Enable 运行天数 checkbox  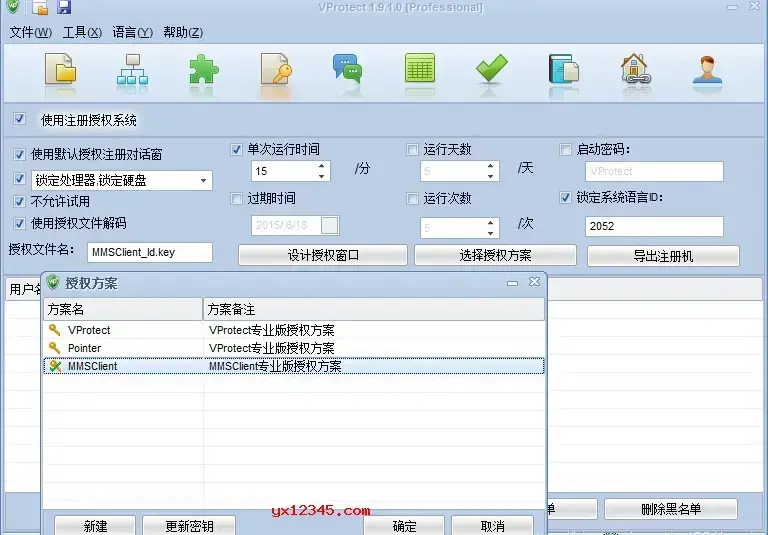pos(412,149)
